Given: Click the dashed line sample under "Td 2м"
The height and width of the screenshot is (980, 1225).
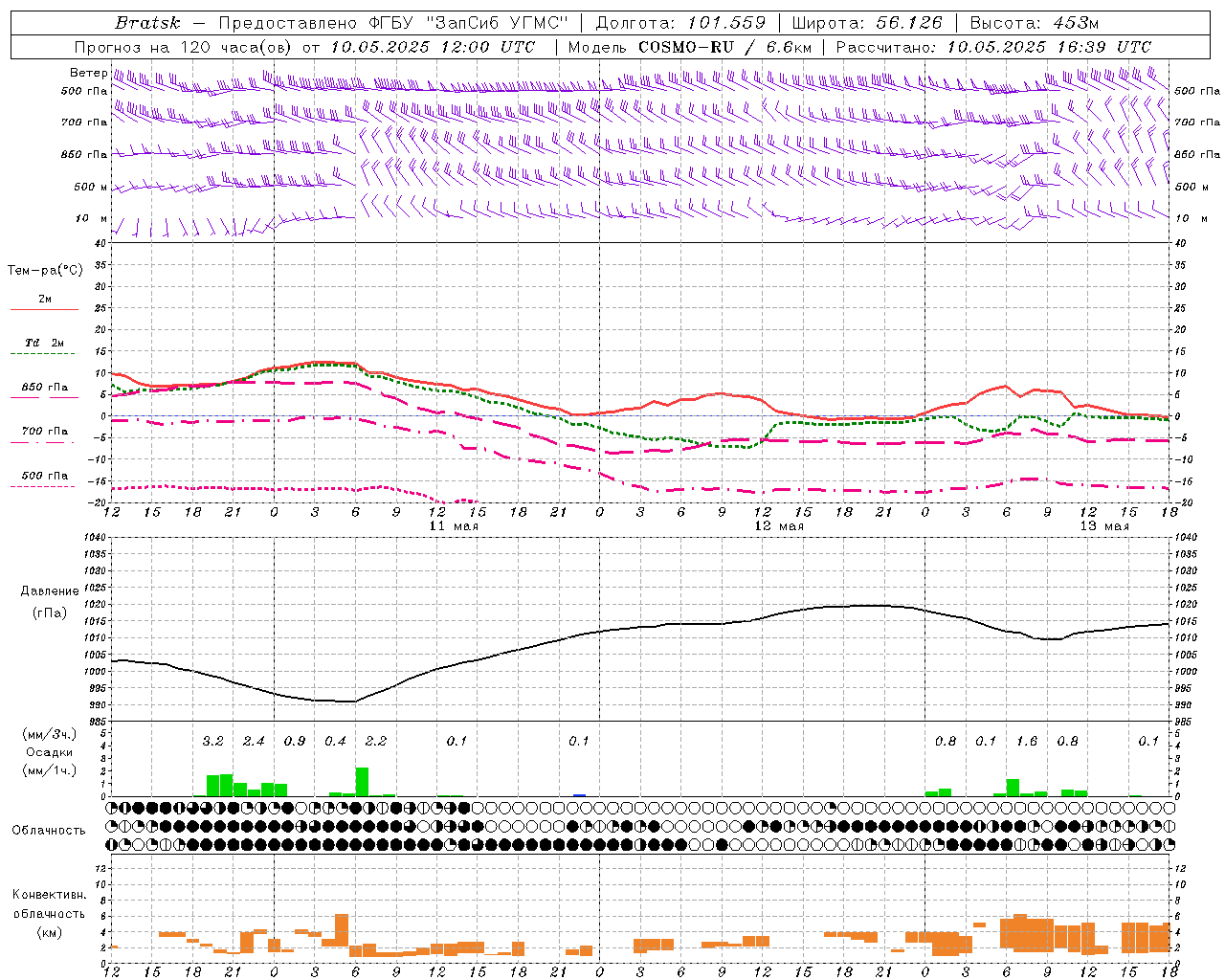Looking at the screenshot, I should tap(44, 353).
